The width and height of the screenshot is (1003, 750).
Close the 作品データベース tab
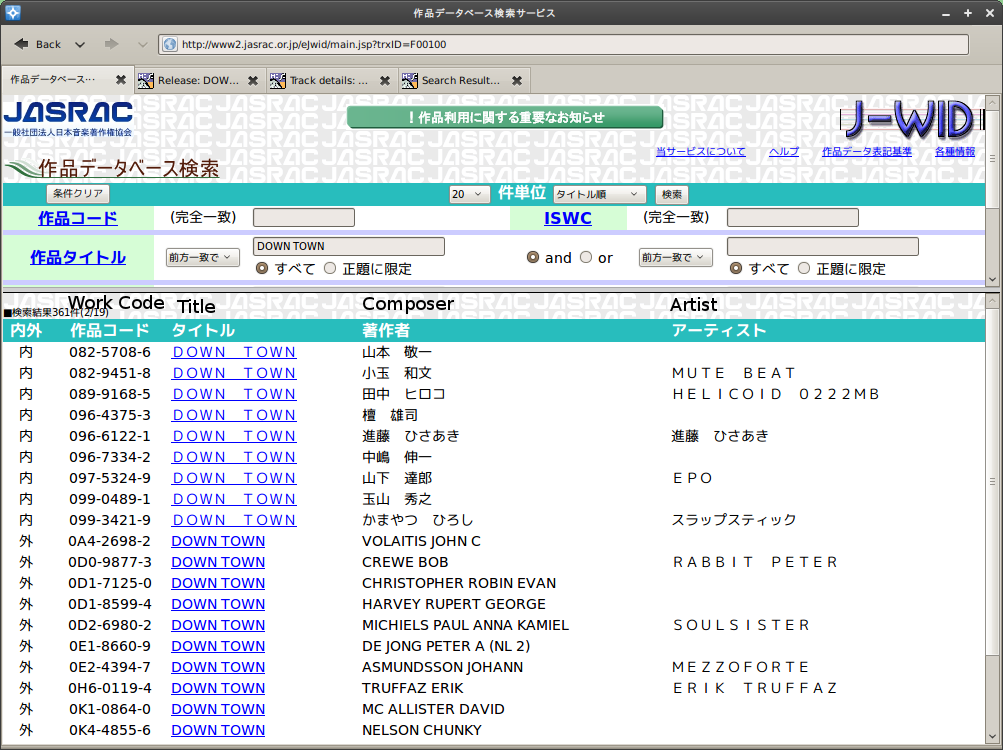click(120, 80)
